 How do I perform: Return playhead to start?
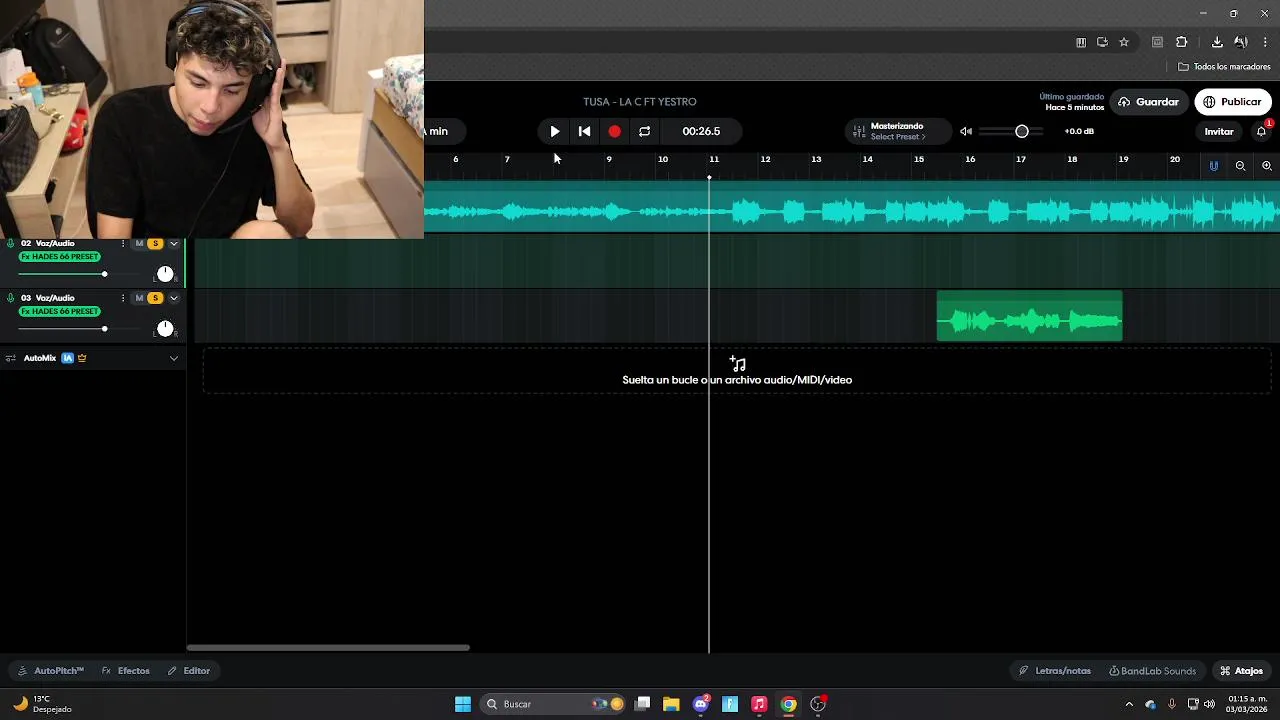(x=585, y=131)
